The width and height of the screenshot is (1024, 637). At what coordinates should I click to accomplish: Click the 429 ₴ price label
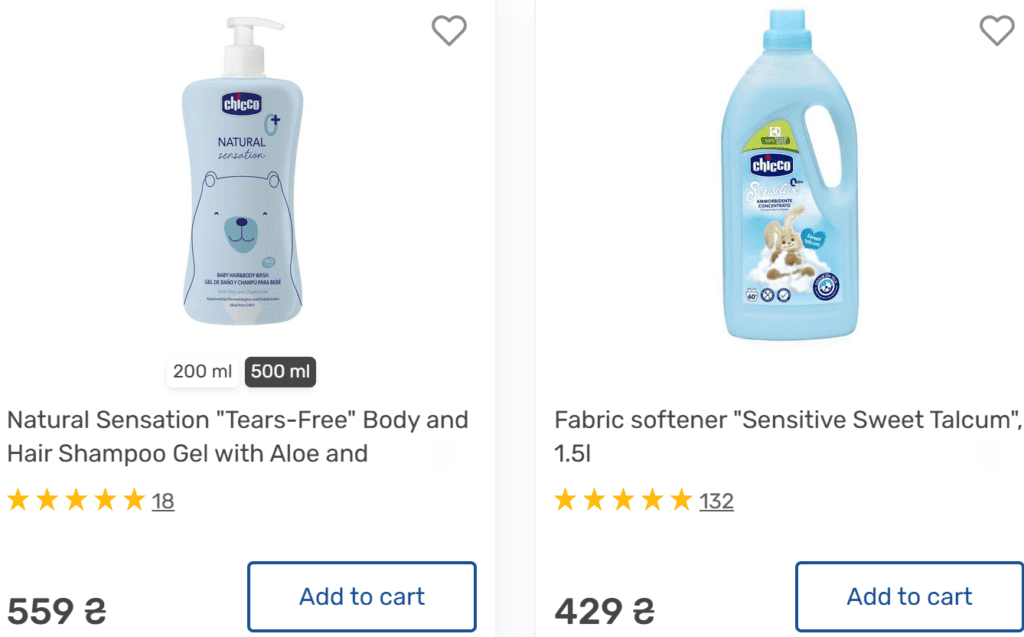click(x=604, y=610)
